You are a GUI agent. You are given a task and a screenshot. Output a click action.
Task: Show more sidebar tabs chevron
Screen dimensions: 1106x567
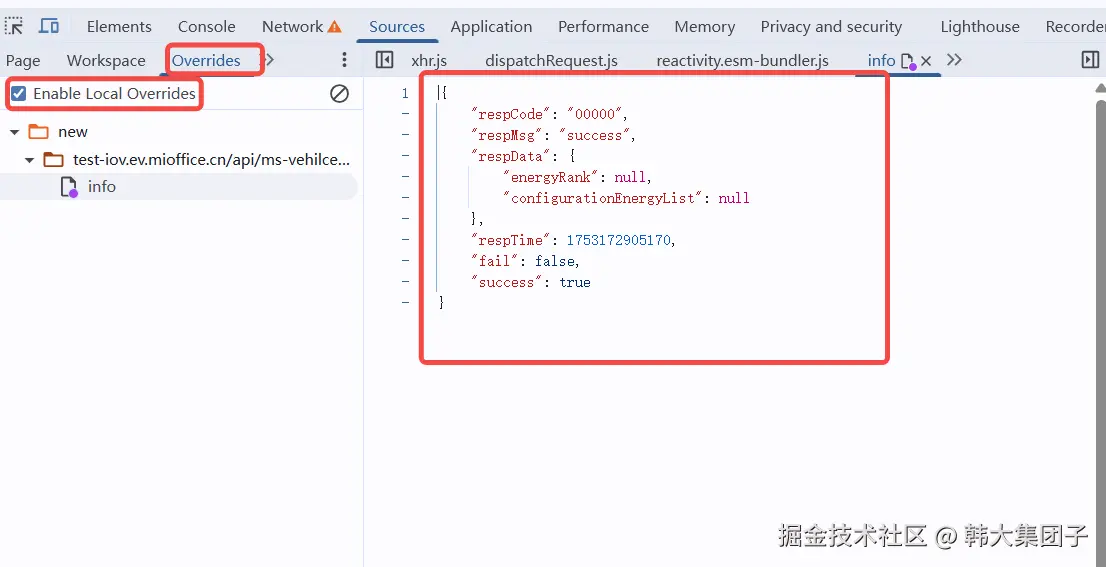[269, 60]
